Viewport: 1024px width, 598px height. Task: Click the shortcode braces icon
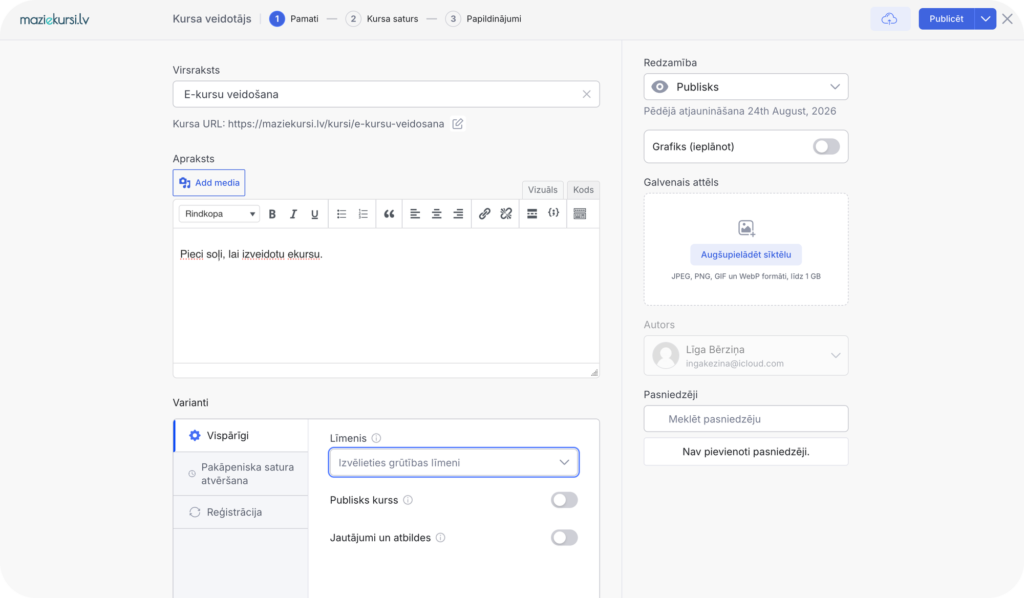[554, 213]
